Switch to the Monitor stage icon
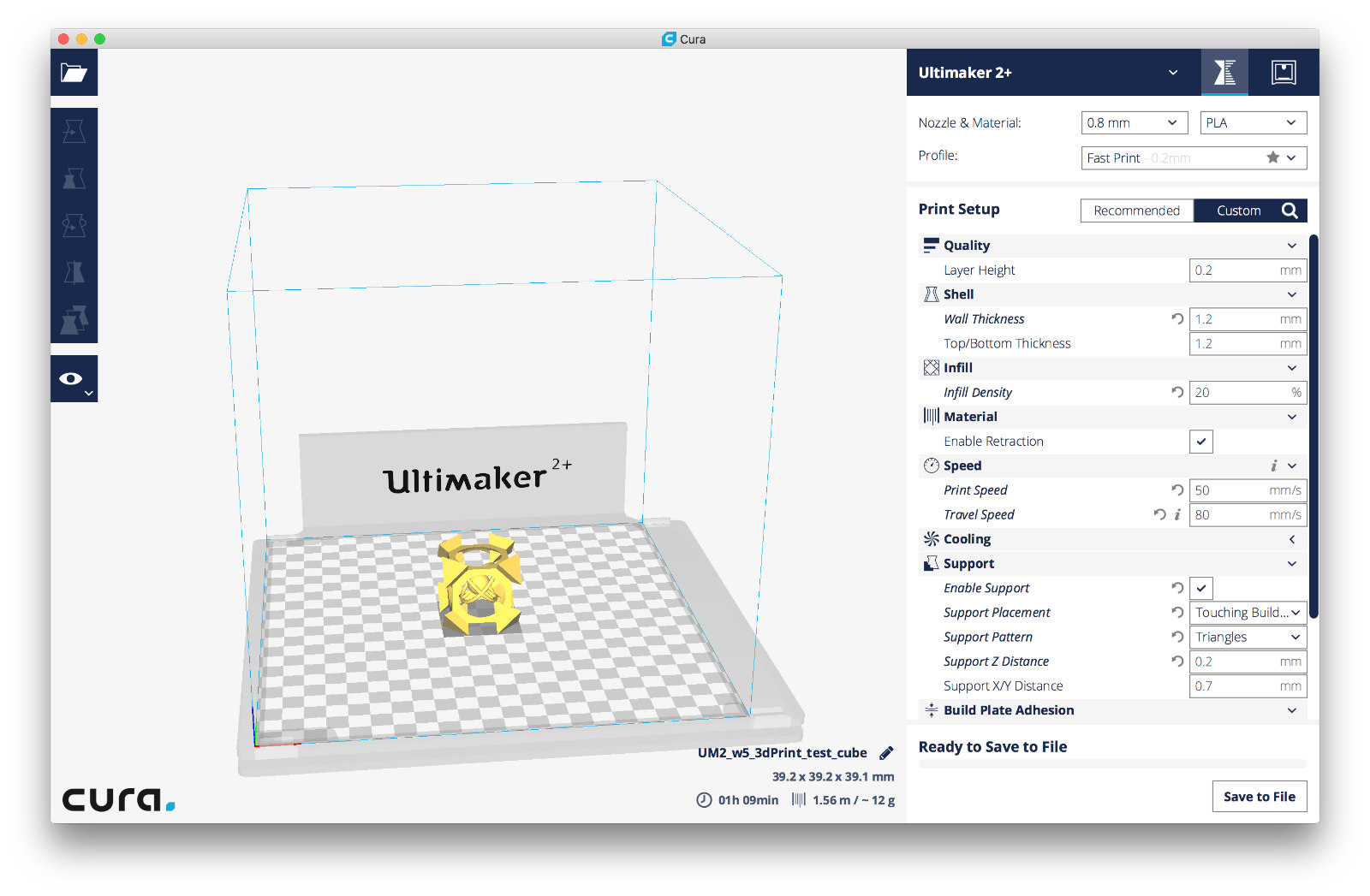Screen dimensions: 1370x896 (x=1284, y=73)
